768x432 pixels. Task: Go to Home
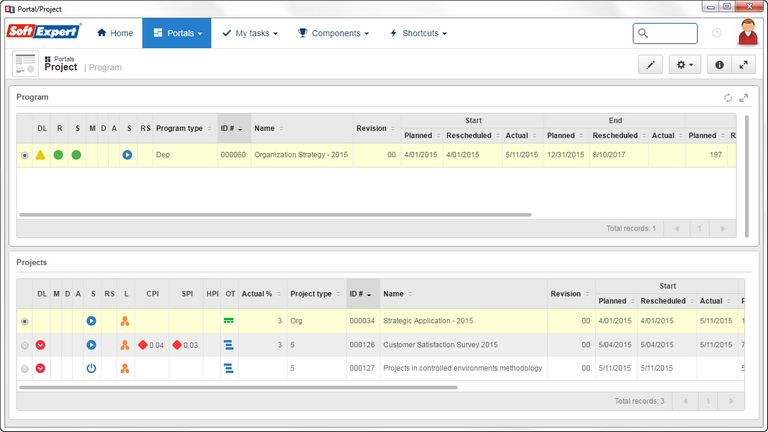click(x=115, y=33)
